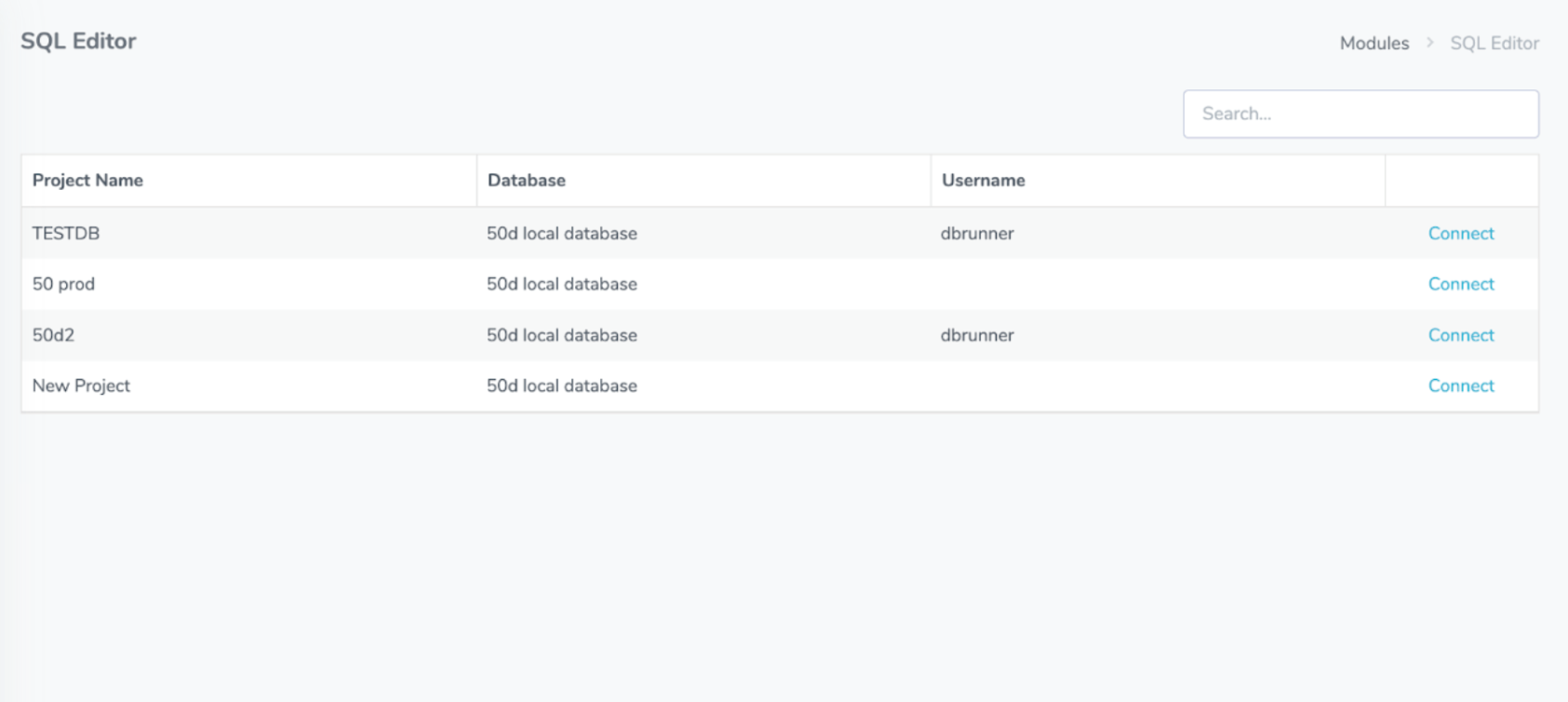Select the 50d2 project name cell

click(53, 335)
